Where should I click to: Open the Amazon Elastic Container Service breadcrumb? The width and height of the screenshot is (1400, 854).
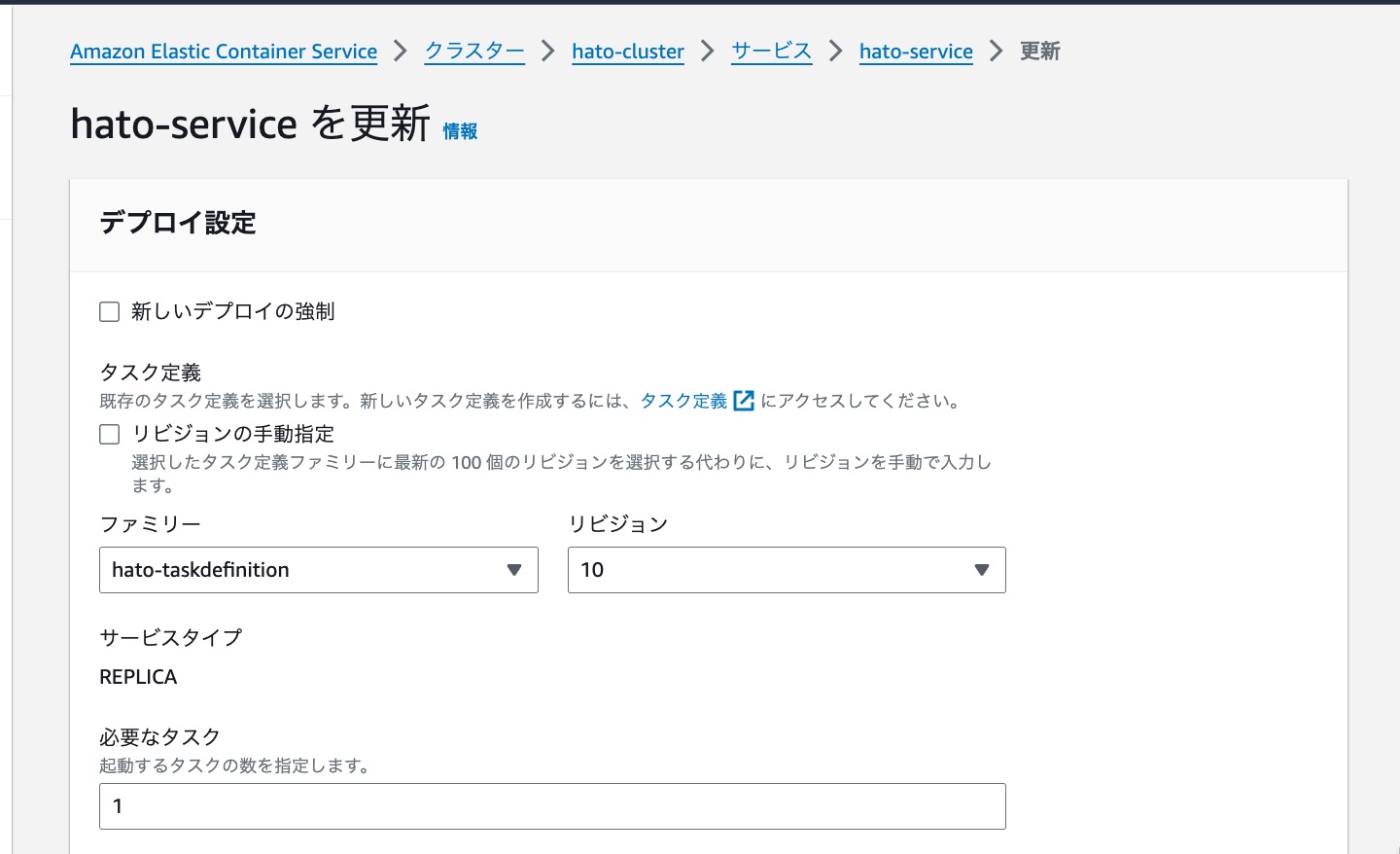[223, 52]
